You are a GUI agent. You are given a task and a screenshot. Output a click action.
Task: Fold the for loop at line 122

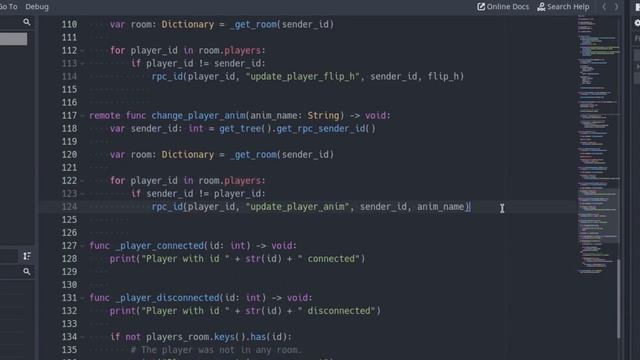(x=82, y=181)
